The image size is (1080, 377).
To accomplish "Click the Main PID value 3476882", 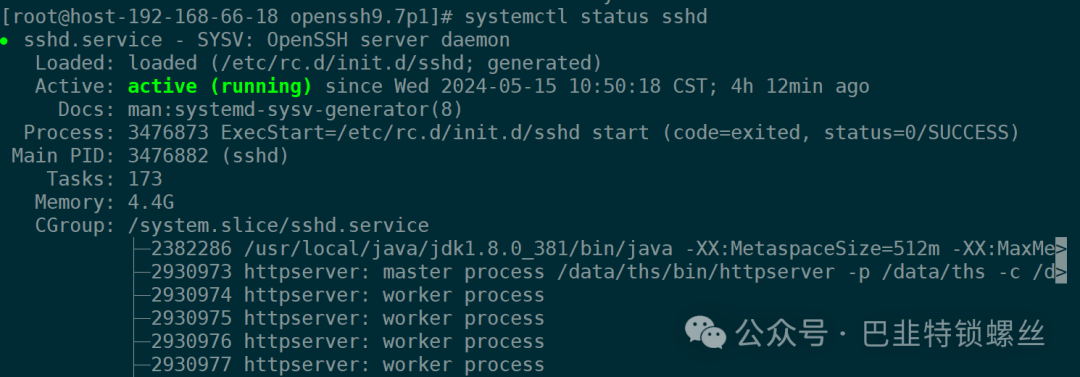I will [x=167, y=156].
